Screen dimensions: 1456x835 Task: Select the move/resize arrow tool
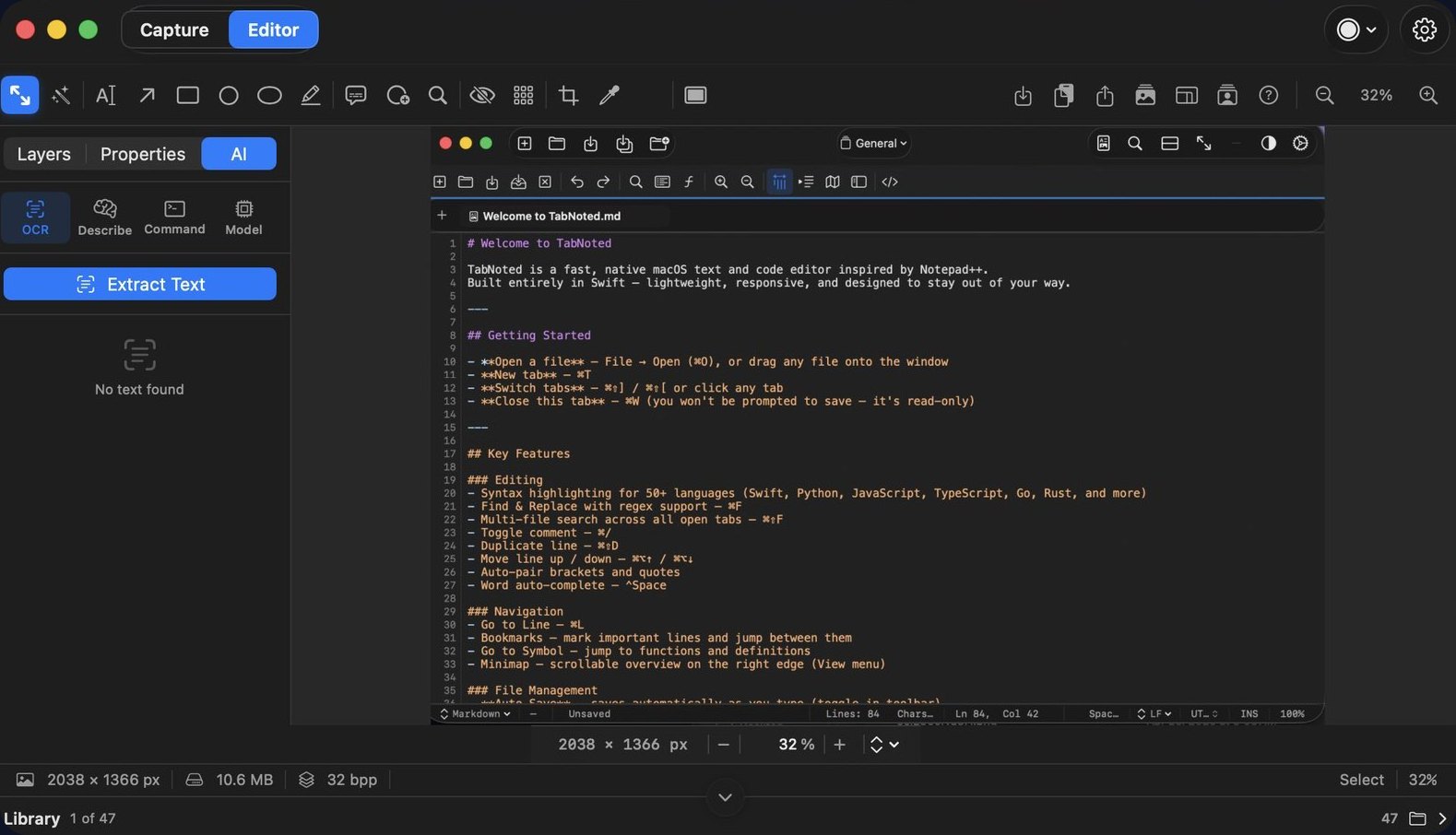(x=20, y=95)
